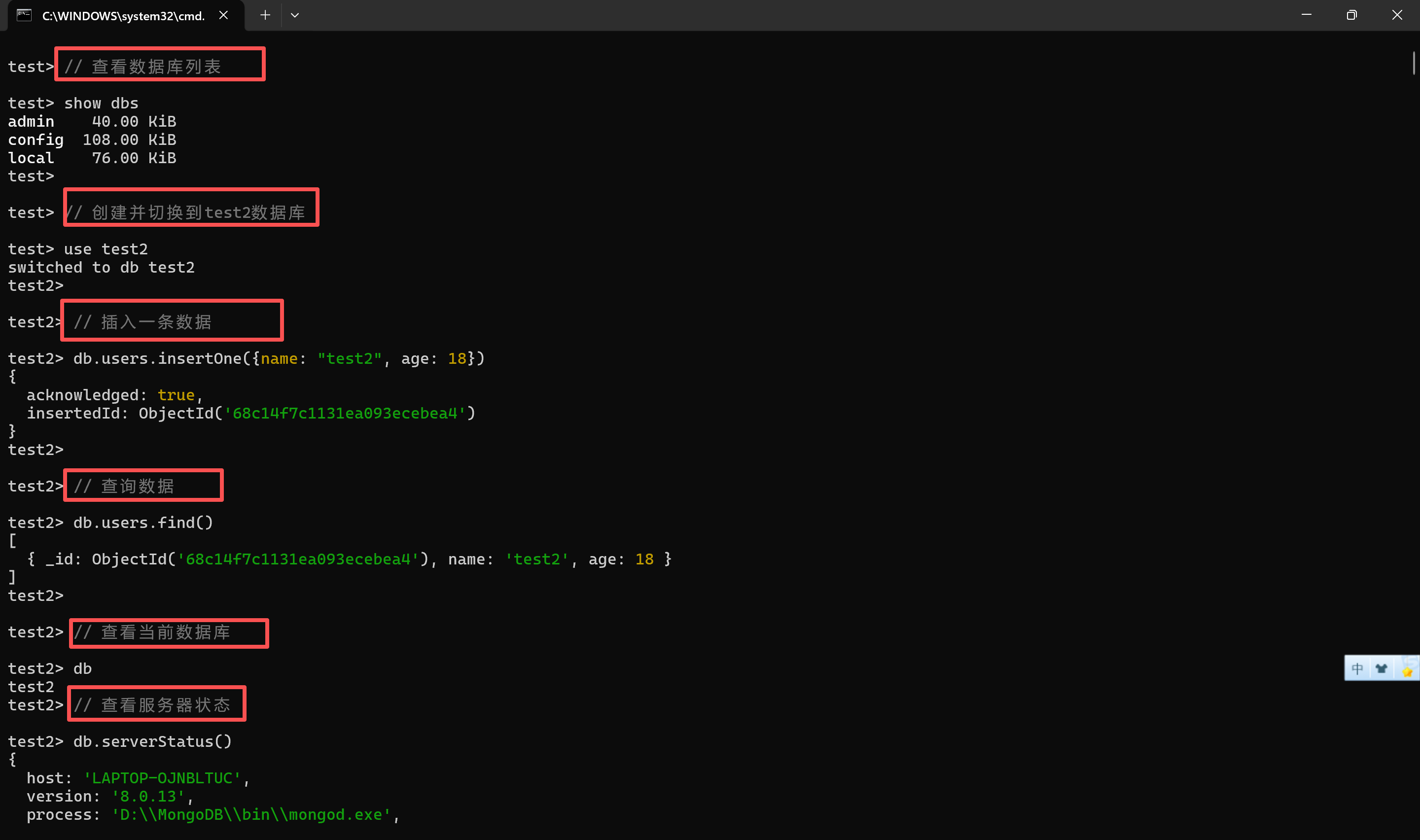The image size is (1420, 840).
Task: Click the host value 'LAPTOP-OJNBLTUC'
Action: [x=162, y=778]
